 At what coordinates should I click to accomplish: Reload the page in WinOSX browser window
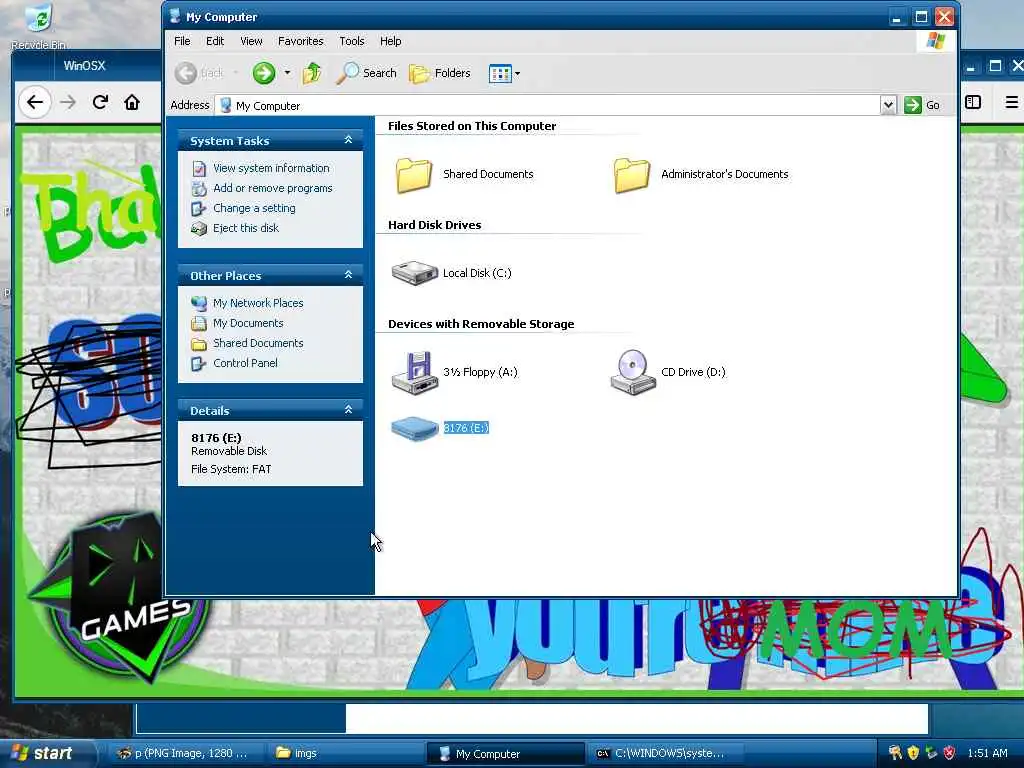point(100,102)
